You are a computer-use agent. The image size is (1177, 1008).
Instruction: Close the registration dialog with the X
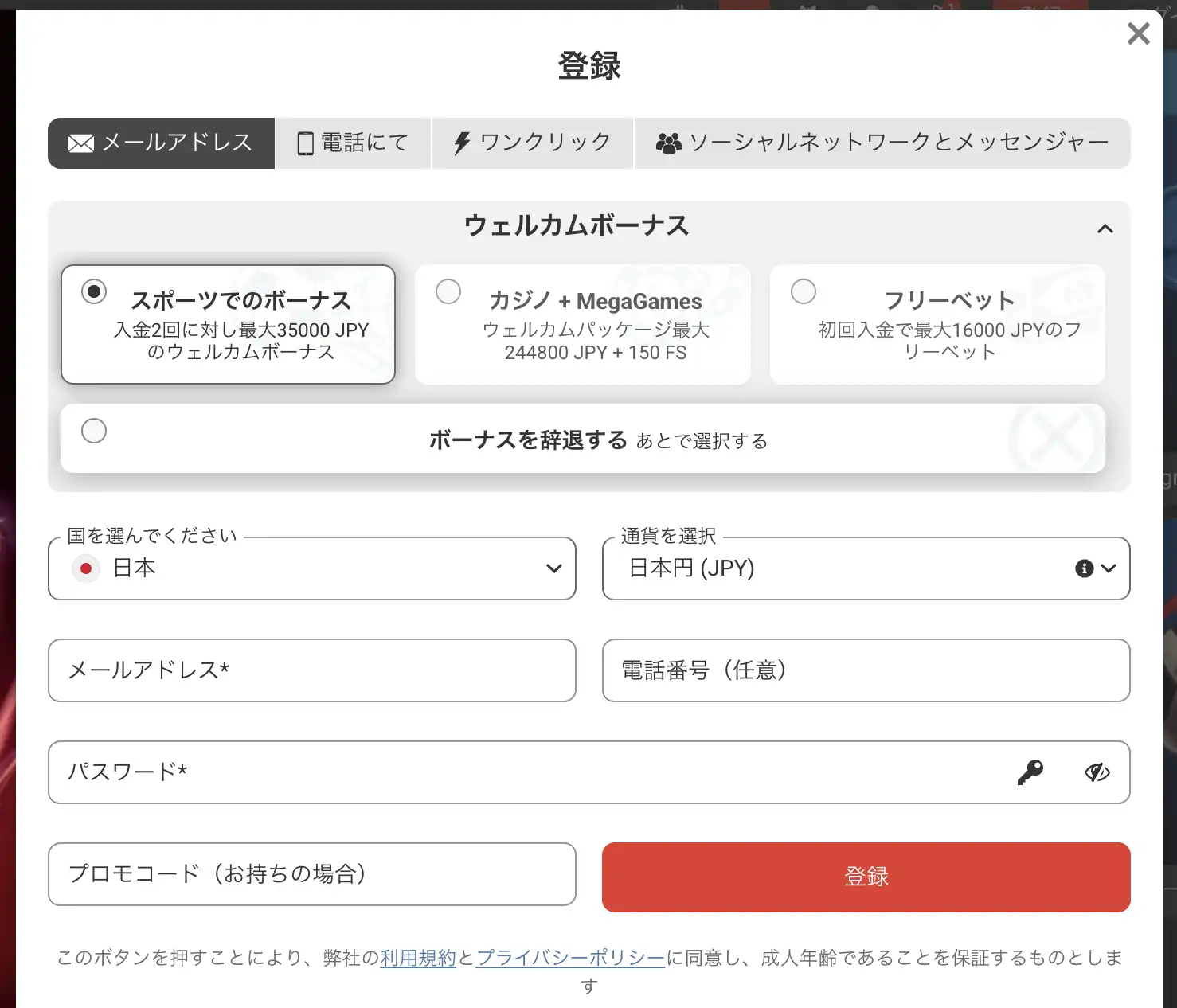[x=1138, y=33]
